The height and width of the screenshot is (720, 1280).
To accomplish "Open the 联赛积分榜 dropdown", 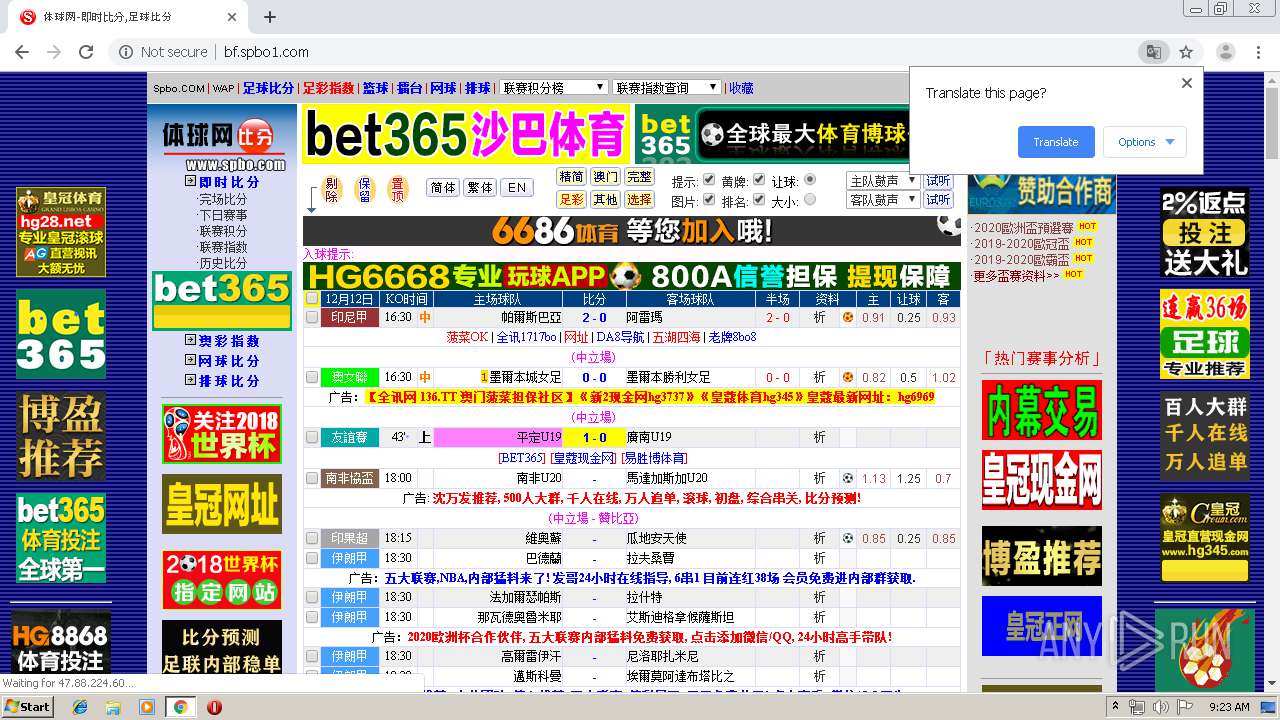I will pyautogui.click(x=553, y=88).
